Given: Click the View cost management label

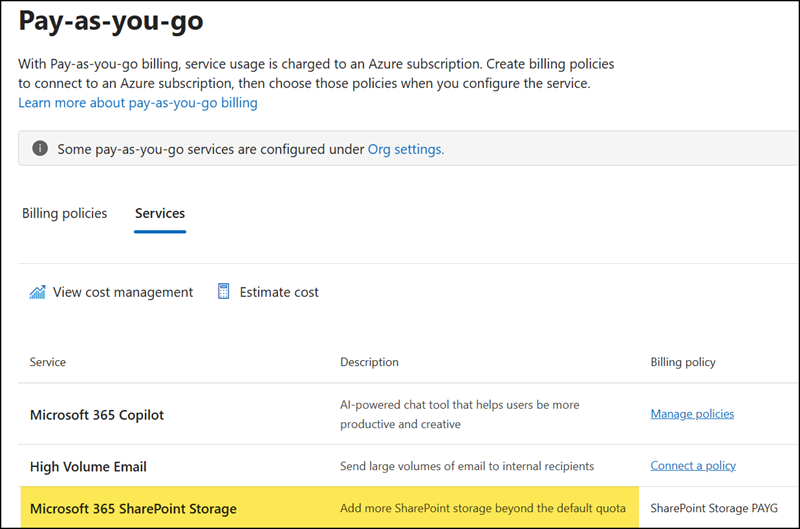Looking at the screenshot, I should point(123,292).
